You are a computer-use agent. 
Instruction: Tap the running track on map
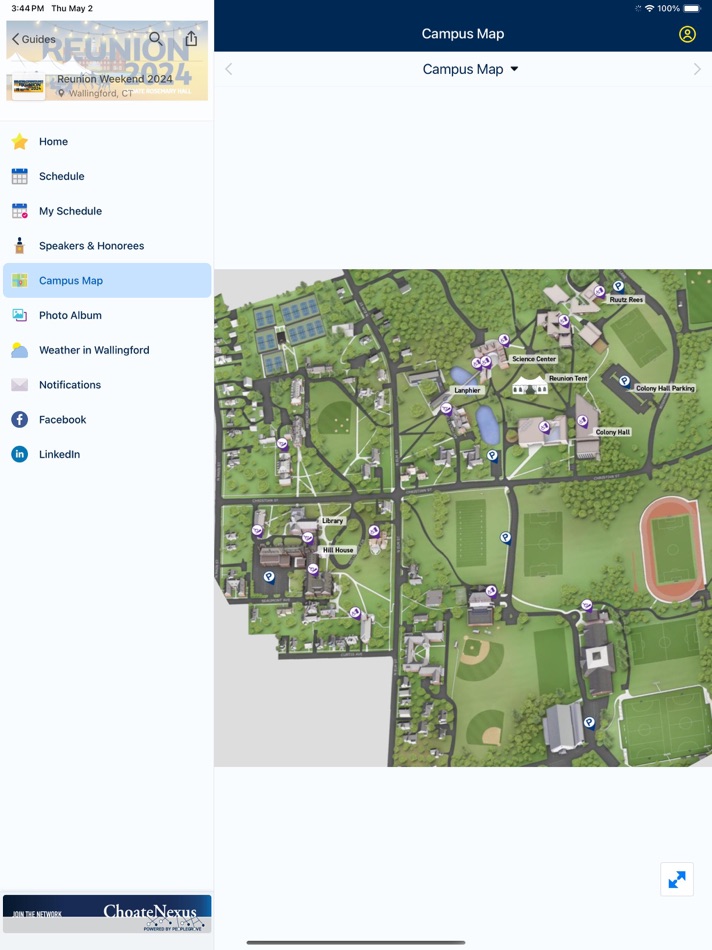(672, 549)
